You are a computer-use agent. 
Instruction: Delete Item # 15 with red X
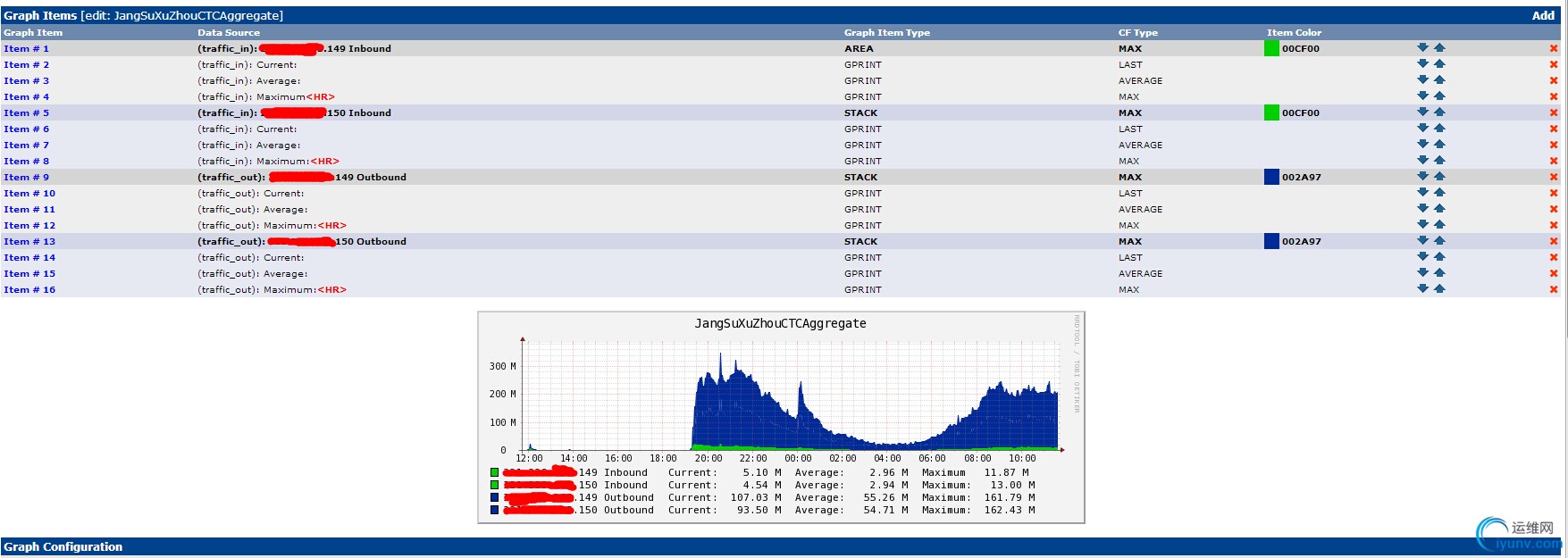pyautogui.click(x=1554, y=274)
